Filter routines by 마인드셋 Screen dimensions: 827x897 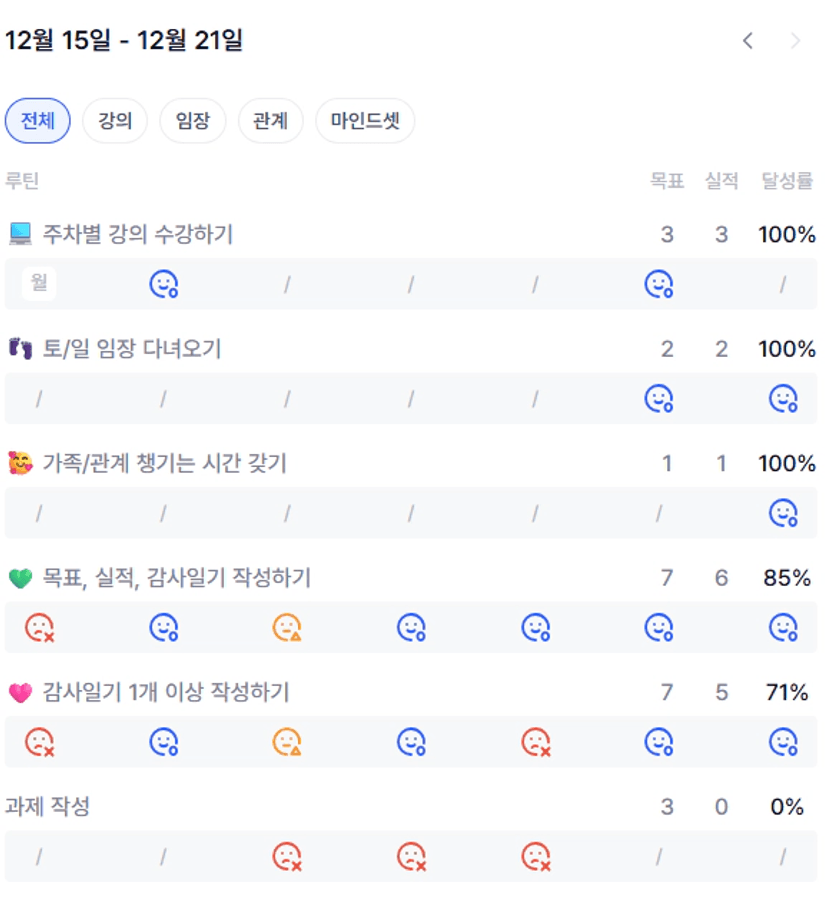tap(365, 121)
